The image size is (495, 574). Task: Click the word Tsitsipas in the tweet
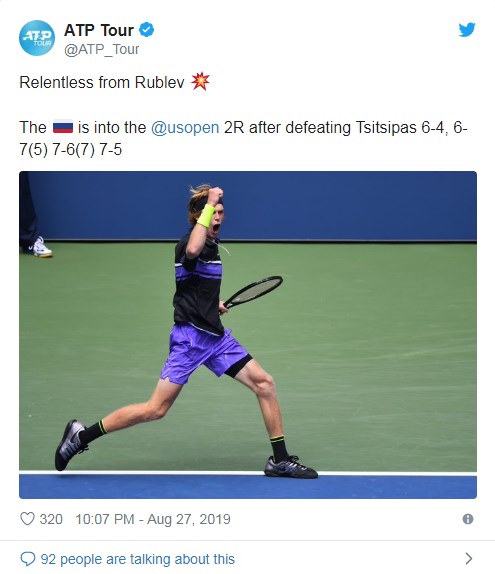(x=386, y=128)
